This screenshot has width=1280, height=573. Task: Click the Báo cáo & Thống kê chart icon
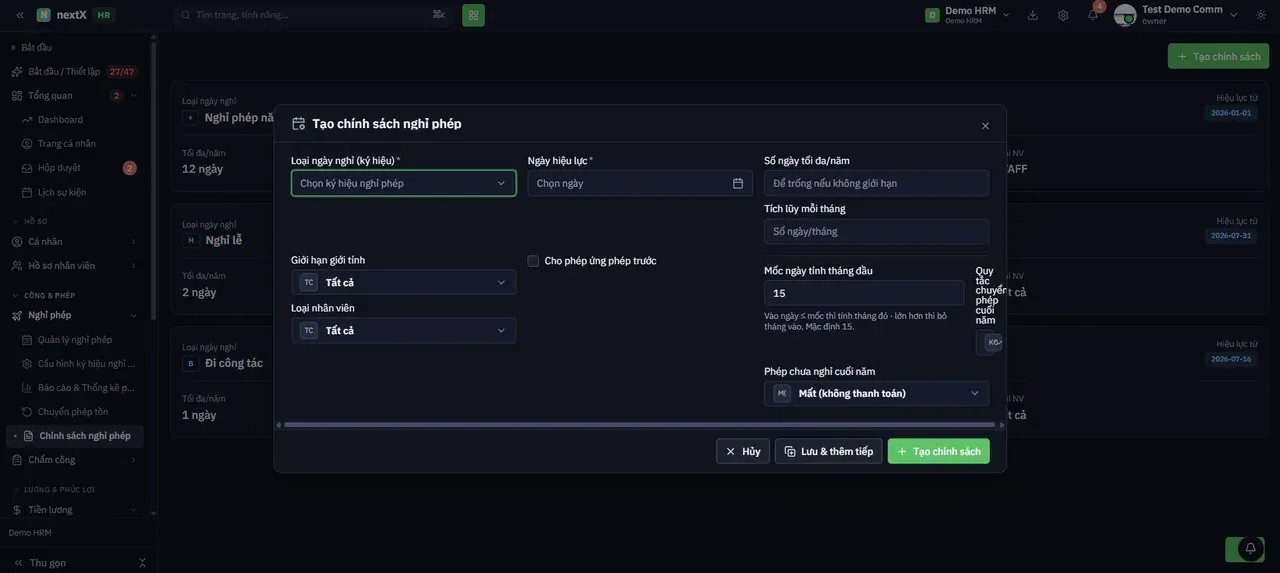click(27, 388)
